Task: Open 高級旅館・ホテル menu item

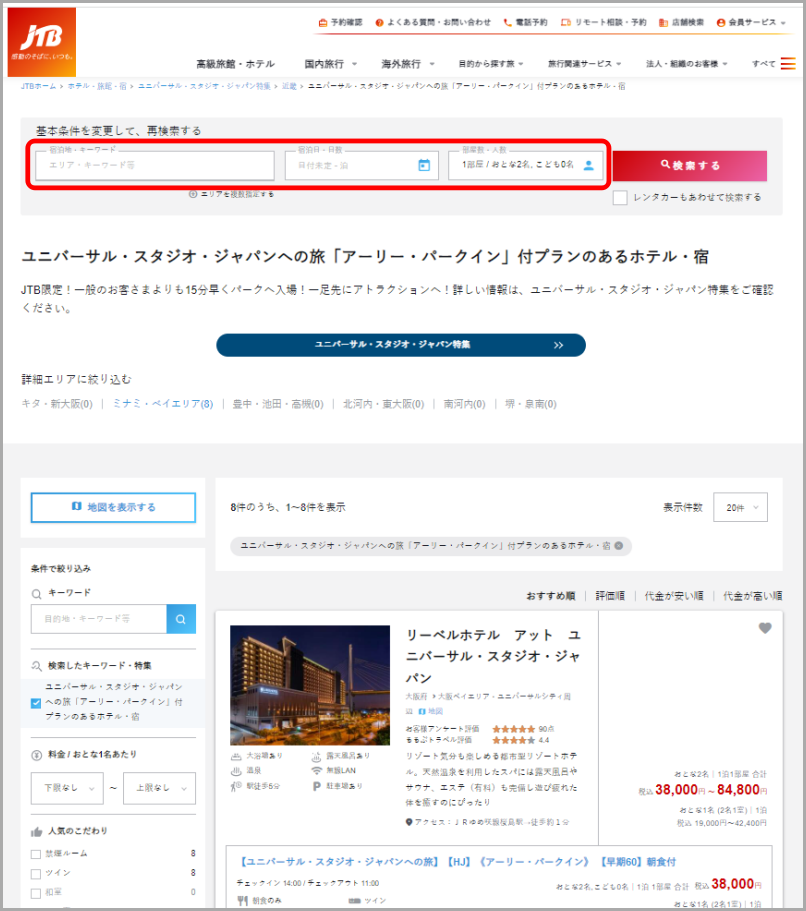Action: 235,64
